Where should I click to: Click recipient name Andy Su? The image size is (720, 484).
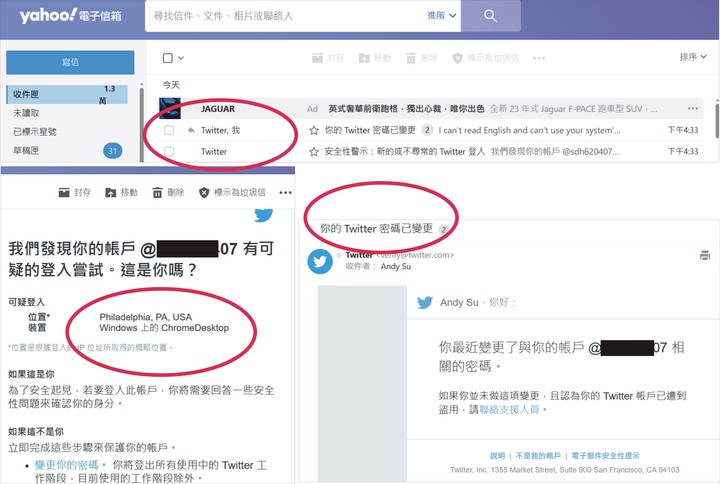pyautogui.click(x=396, y=266)
